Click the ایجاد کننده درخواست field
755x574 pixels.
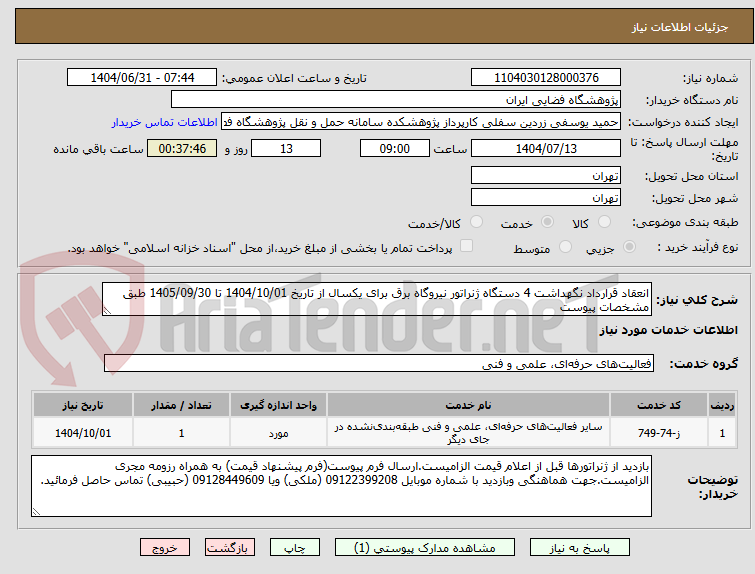pos(421,122)
